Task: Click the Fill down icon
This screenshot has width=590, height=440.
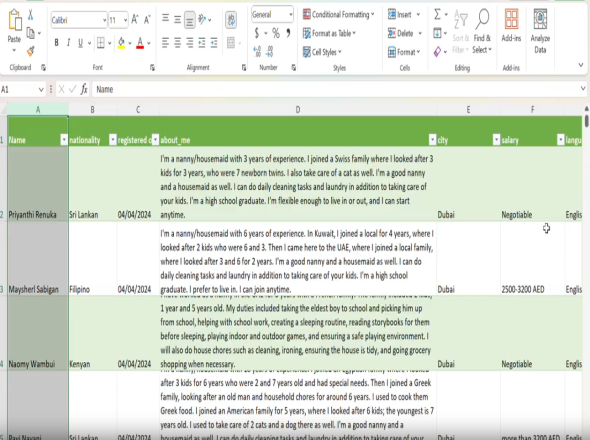Action: [x=437, y=33]
